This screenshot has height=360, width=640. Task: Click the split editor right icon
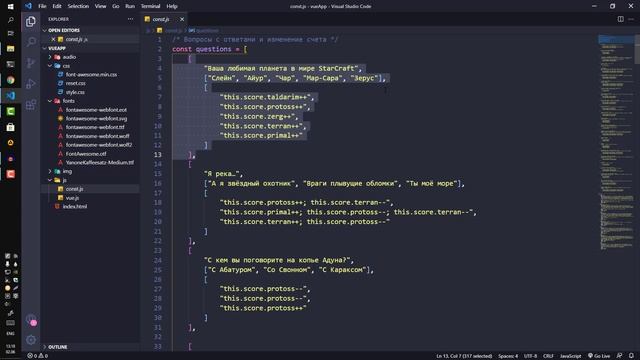620,19
